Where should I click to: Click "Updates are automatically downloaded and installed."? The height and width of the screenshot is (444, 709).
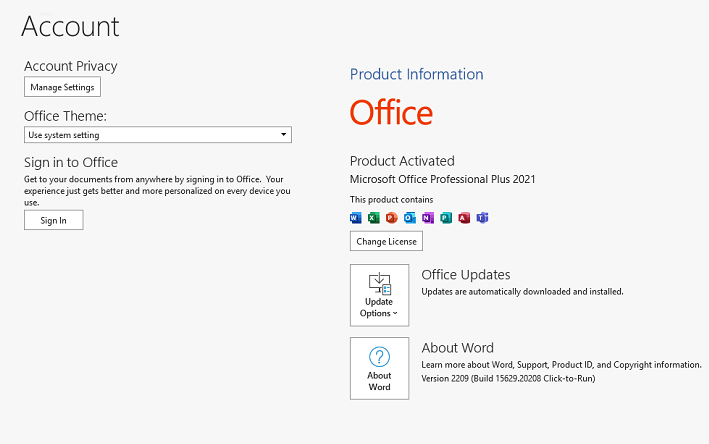[x=522, y=292]
